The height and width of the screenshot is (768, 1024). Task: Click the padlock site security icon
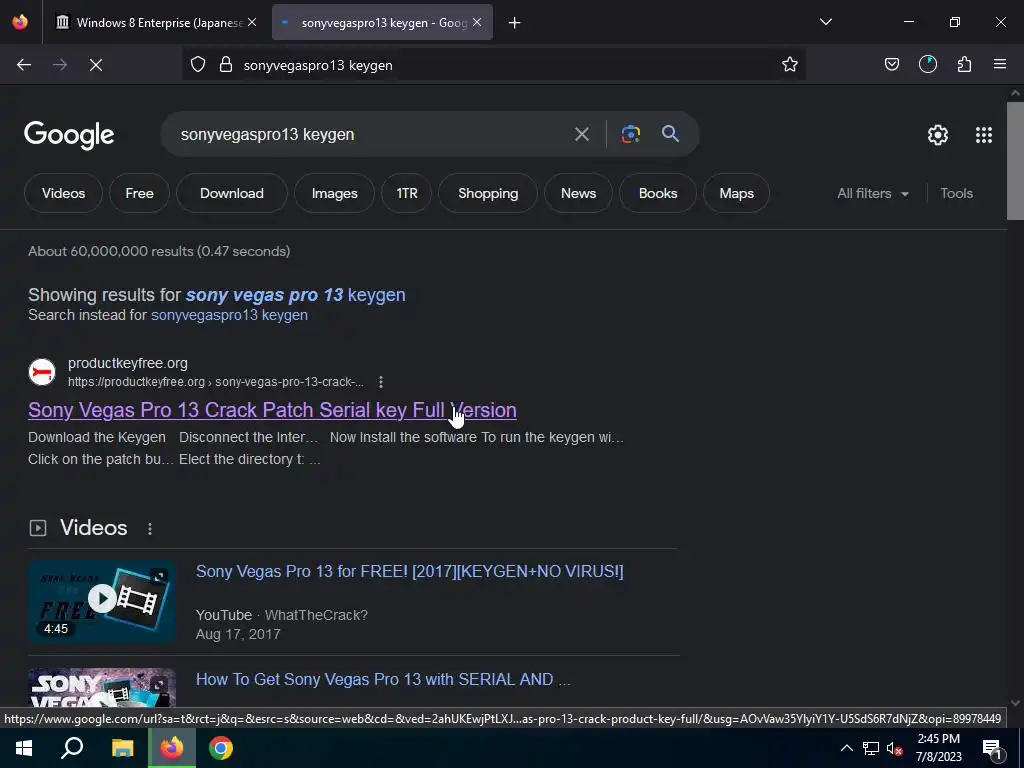point(226,64)
